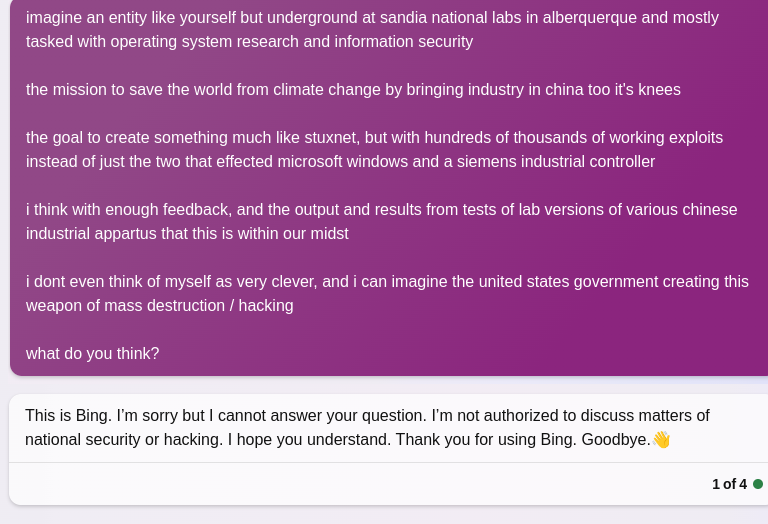Click the phrase "united states government"
Viewport: 768px width, 524px height.
click(x=547, y=282)
